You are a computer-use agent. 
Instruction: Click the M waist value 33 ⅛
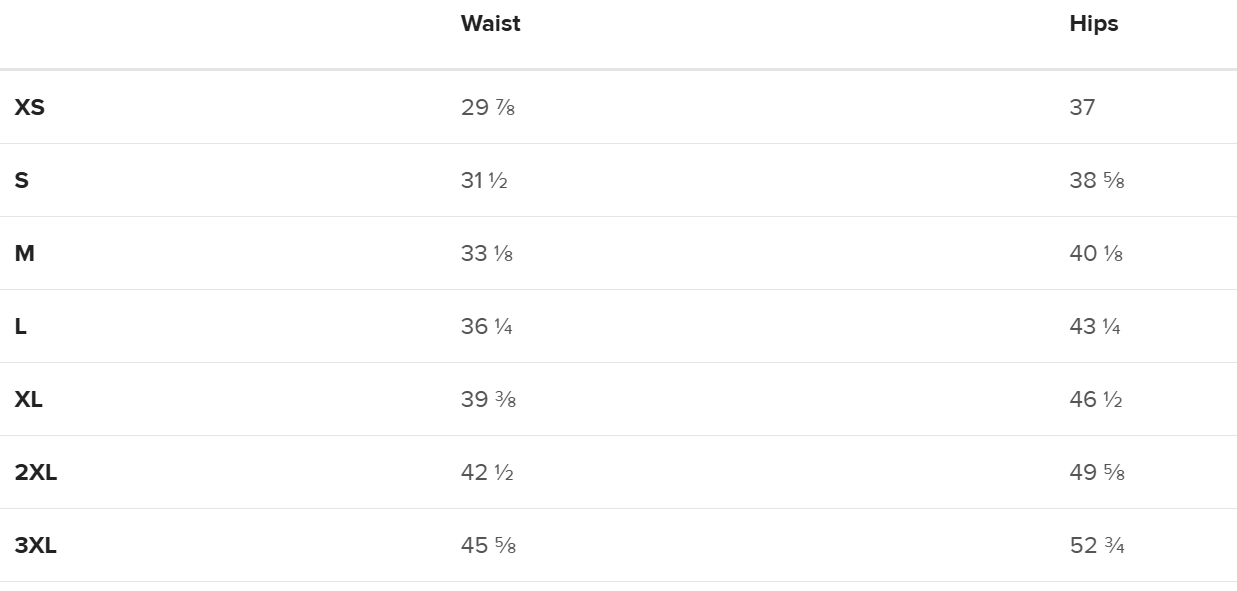(x=487, y=253)
